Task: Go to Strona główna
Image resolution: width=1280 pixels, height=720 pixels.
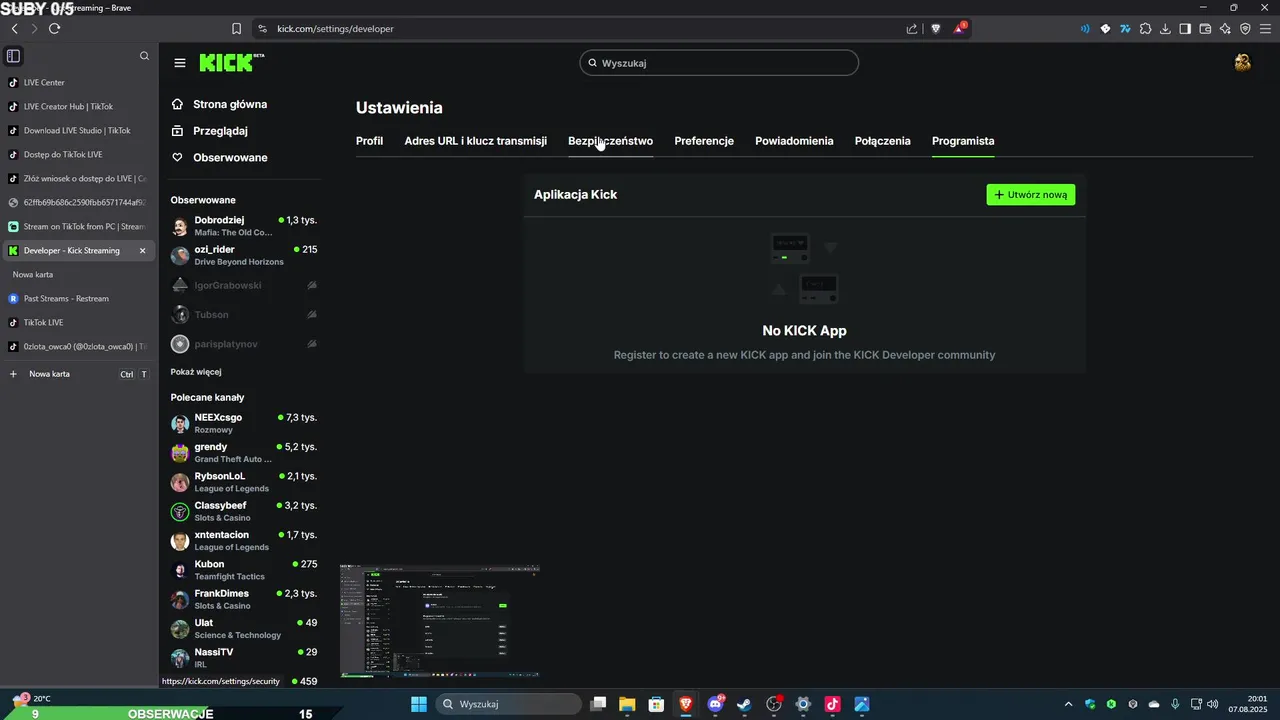Action: pyautogui.click(x=218, y=104)
